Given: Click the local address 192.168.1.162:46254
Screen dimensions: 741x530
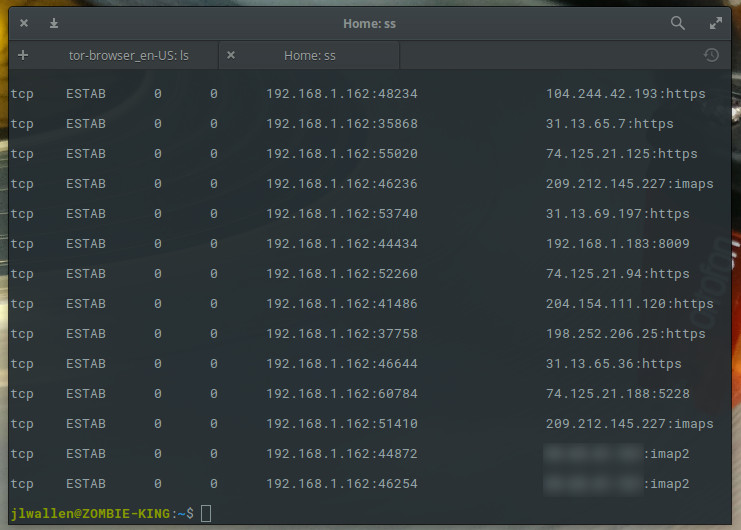Looking at the screenshot, I should tap(341, 484).
